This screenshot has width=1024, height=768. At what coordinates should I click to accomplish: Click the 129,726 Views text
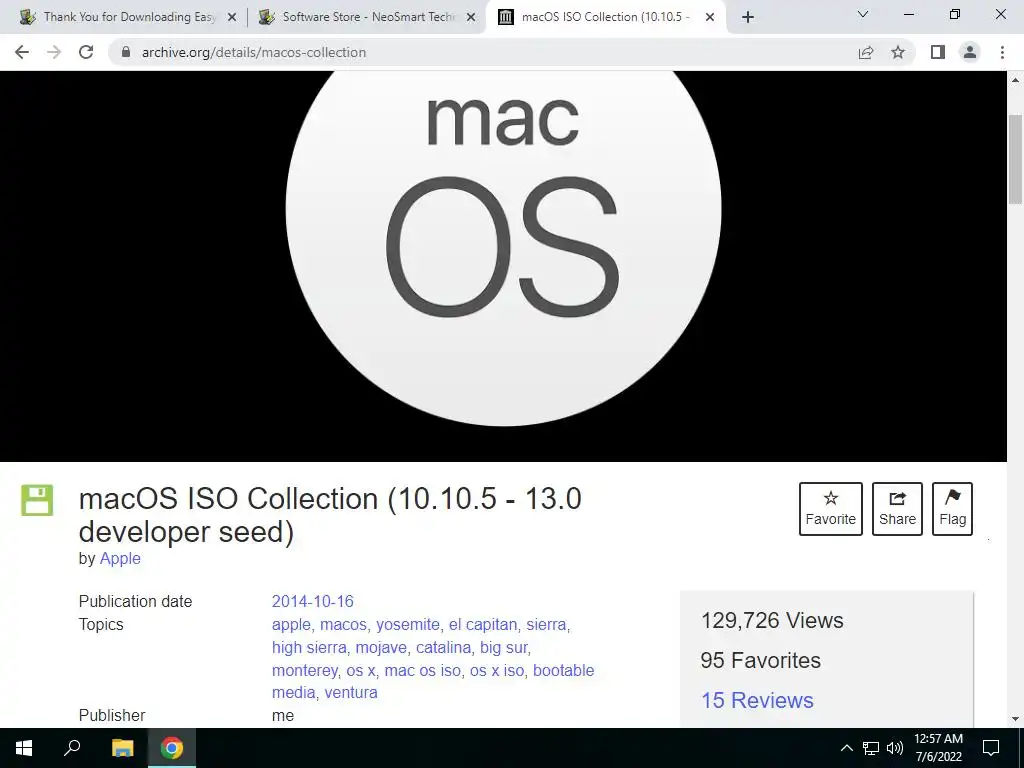coord(772,620)
